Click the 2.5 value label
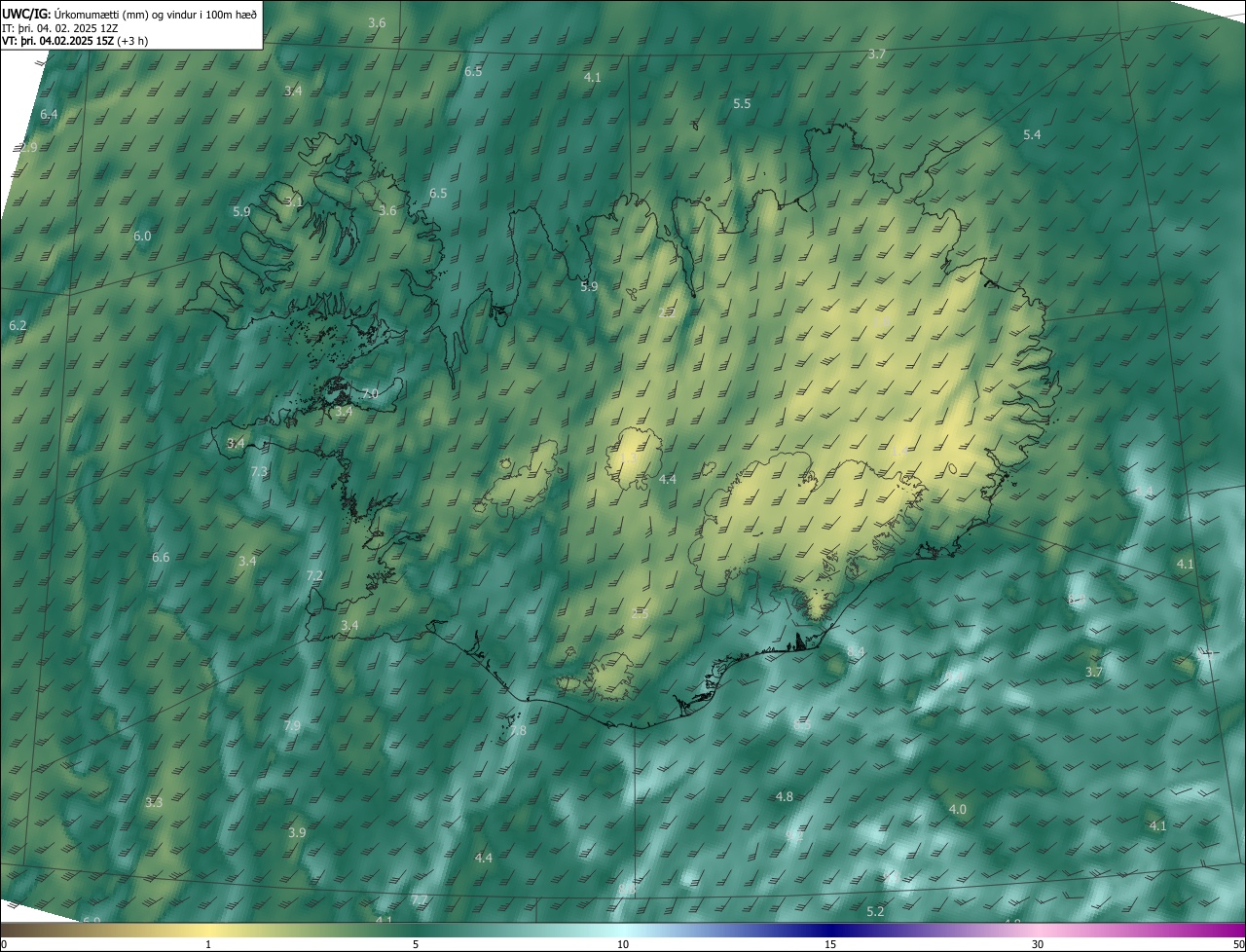 pyautogui.click(x=640, y=613)
